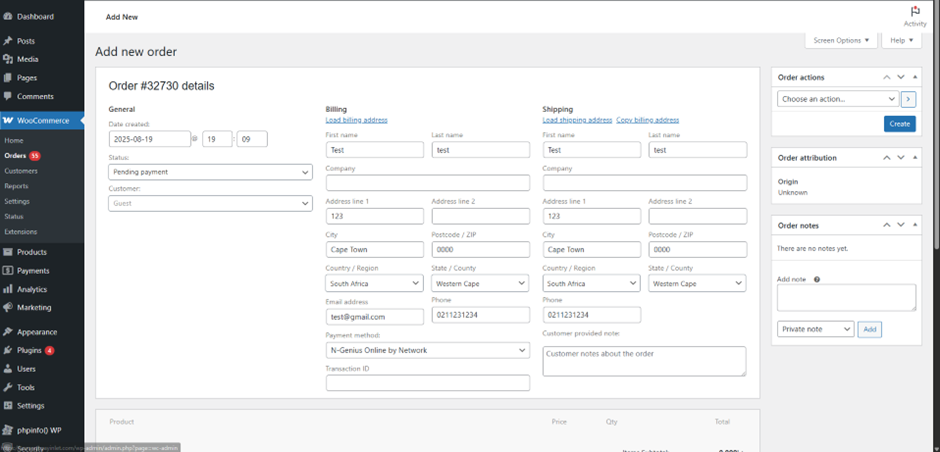Move Order notes panel down

pyautogui.click(x=900, y=225)
